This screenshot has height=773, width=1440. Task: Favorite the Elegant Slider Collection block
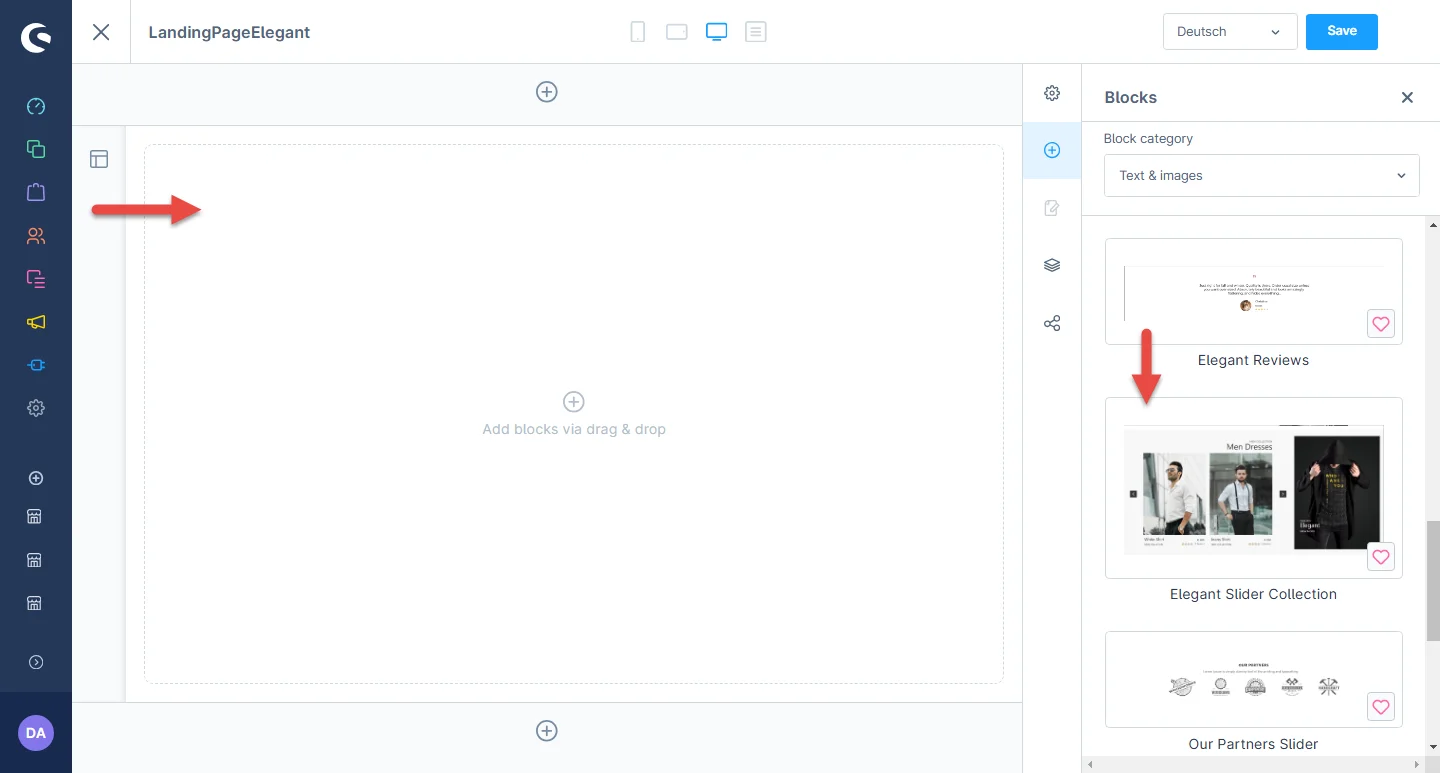1380,558
